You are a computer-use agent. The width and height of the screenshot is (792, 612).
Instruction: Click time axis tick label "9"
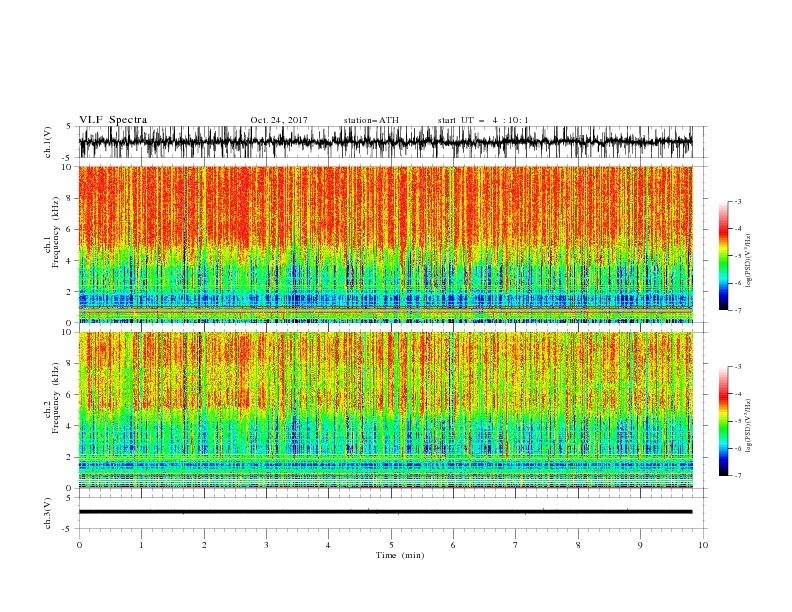[640, 545]
